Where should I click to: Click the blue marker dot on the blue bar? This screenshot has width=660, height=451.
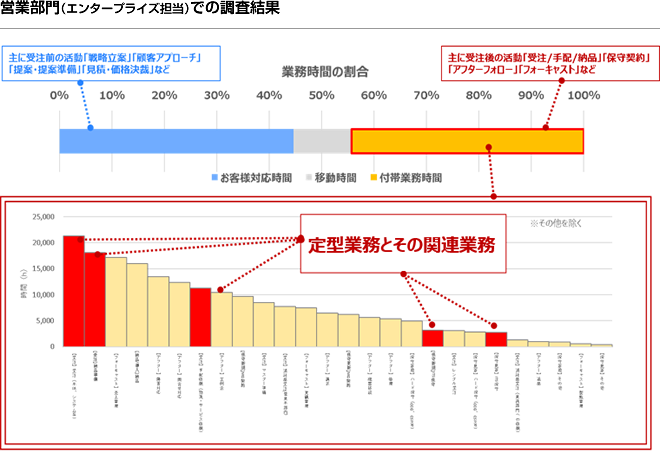coord(90,128)
